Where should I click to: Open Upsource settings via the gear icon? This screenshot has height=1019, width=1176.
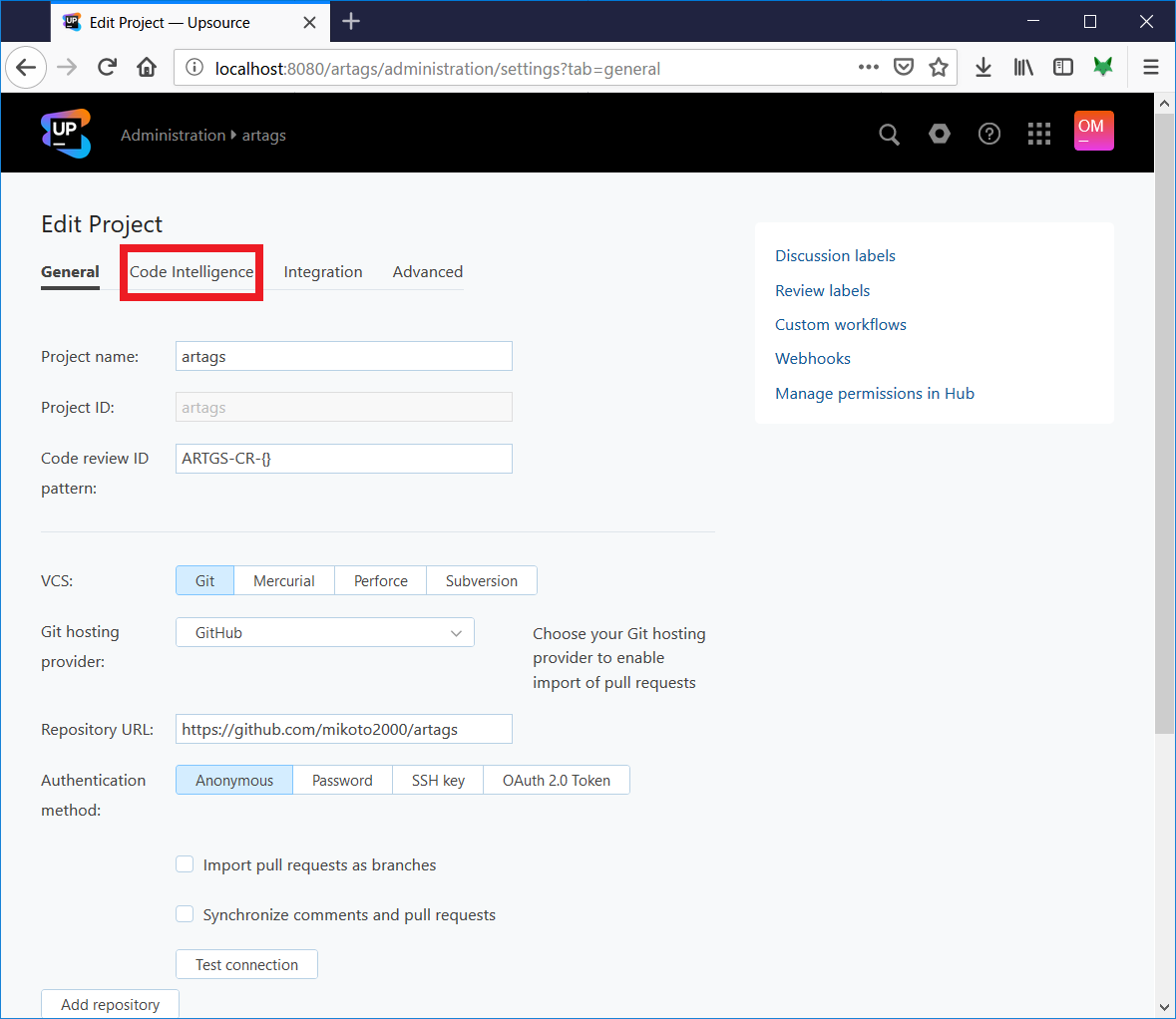(x=939, y=134)
